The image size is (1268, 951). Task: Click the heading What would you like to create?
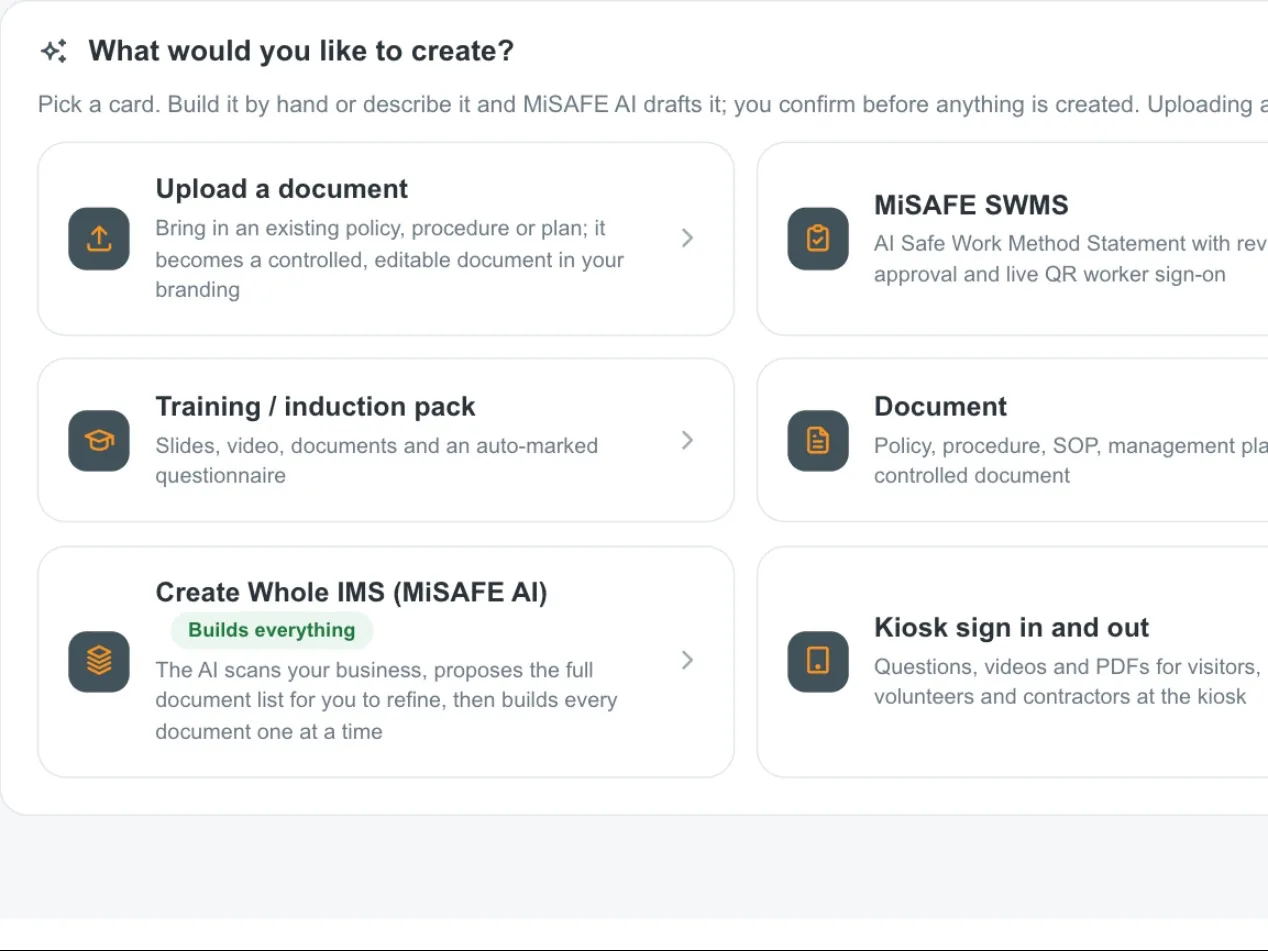click(x=301, y=51)
